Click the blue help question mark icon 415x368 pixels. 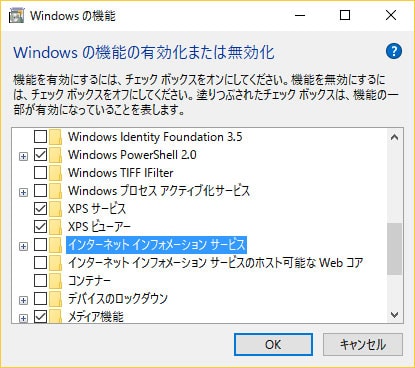tap(394, 51)
